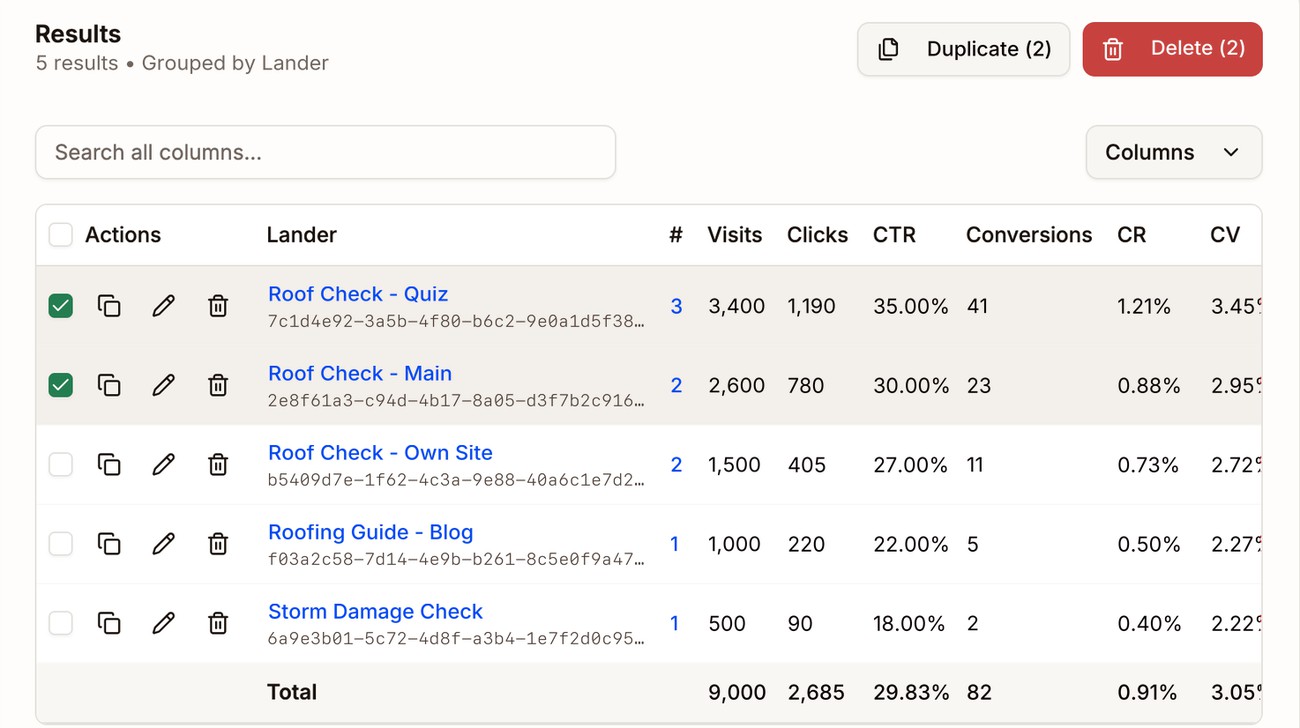Click the CTR column header
Screen dimensions: 1300x728
894,235
